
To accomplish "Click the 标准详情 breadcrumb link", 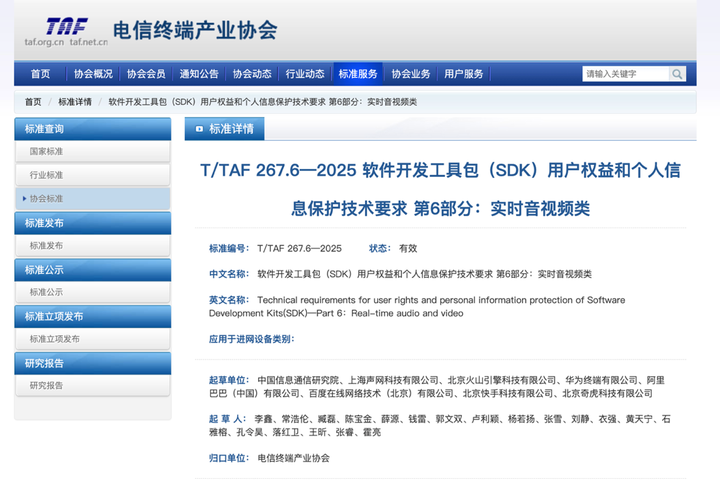I will pyautogui.click(x=75, y=102).
